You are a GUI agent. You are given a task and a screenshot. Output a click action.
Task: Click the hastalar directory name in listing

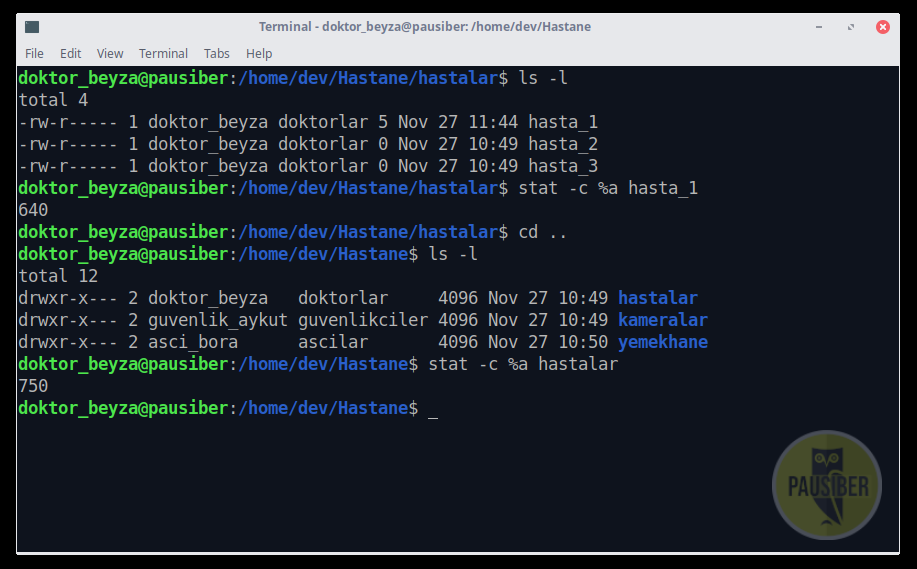658,298
